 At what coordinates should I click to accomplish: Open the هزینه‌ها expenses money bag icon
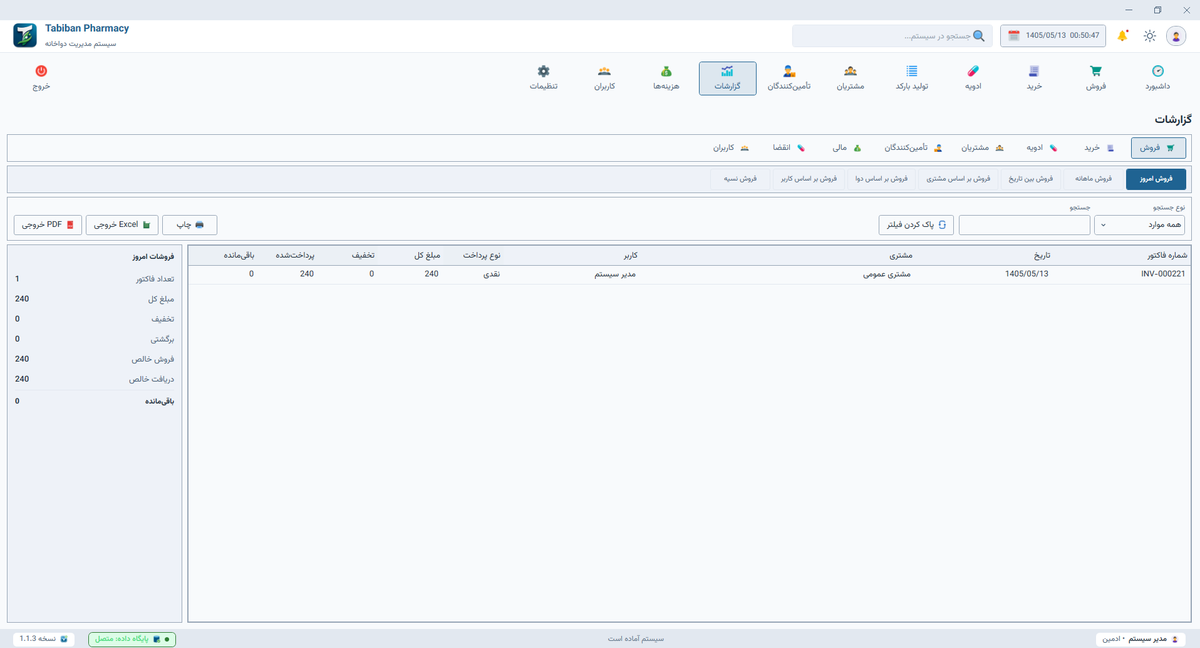coord(666,71)
